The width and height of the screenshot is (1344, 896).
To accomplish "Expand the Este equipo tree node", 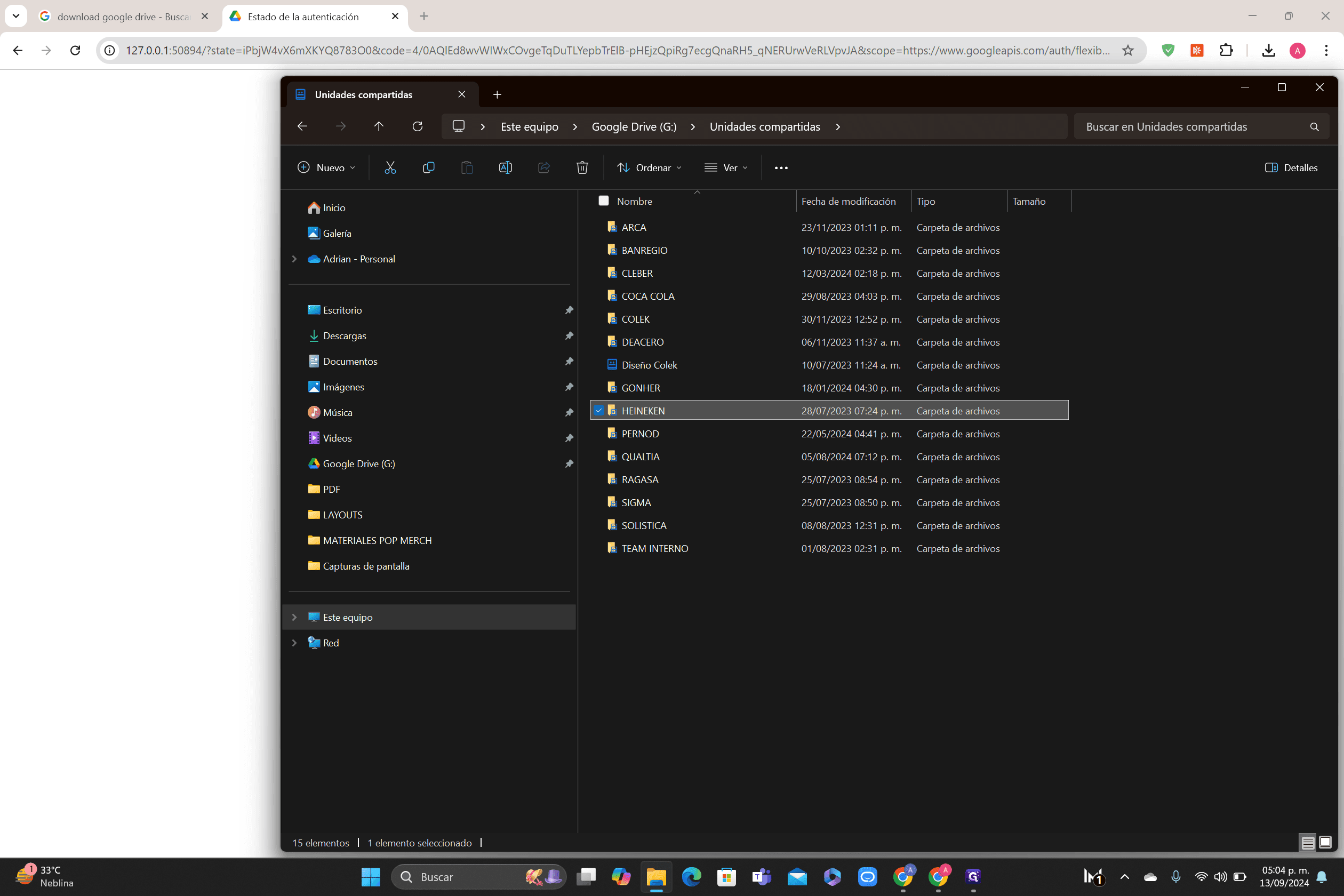I will coord(294,617).
